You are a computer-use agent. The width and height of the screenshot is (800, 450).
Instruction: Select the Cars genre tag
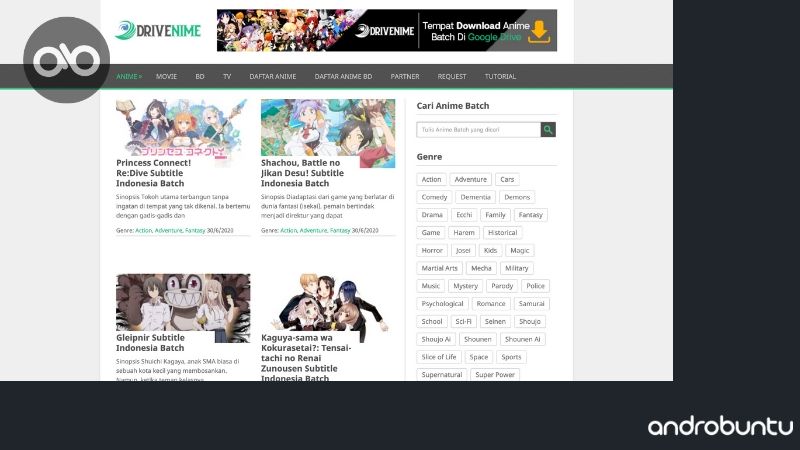pos(507,180)
